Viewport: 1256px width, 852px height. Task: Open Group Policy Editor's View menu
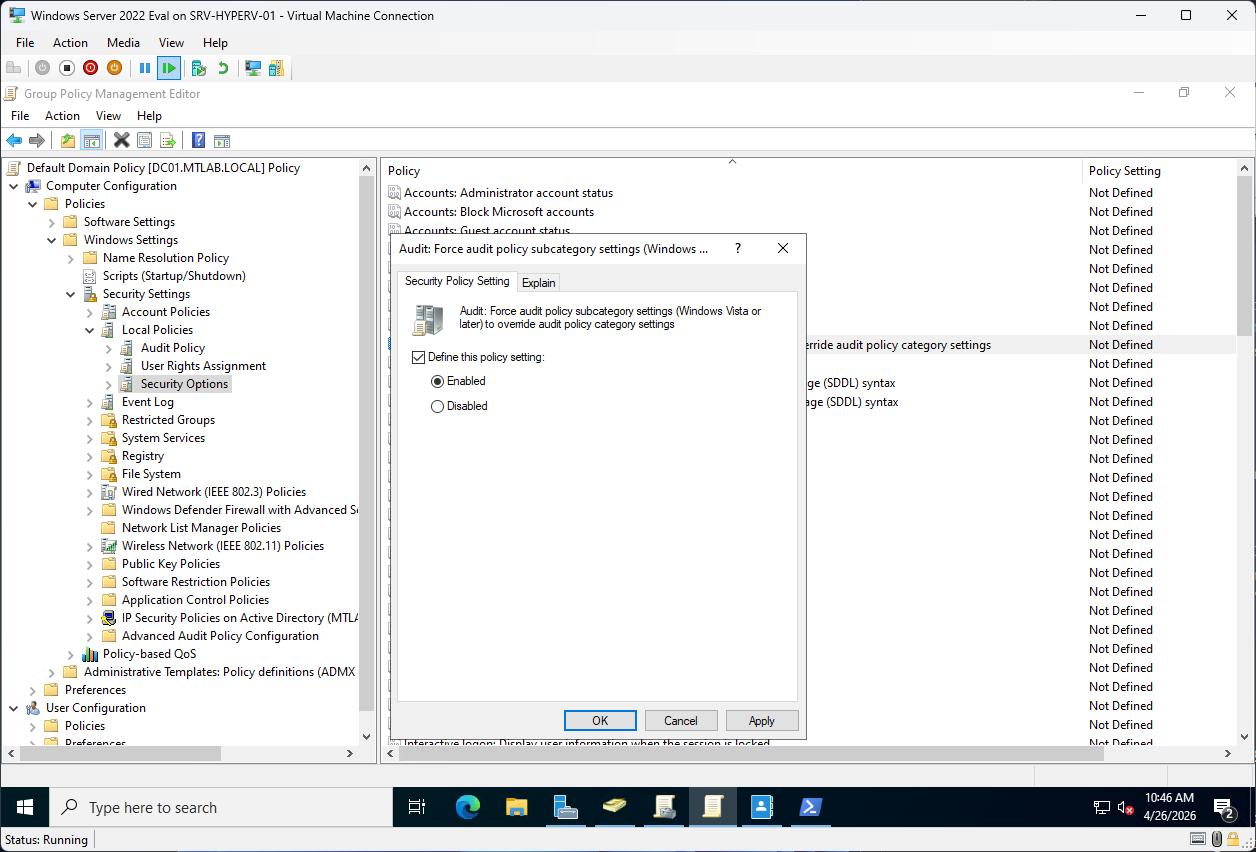pyautogui.click(x=108, y=116)
